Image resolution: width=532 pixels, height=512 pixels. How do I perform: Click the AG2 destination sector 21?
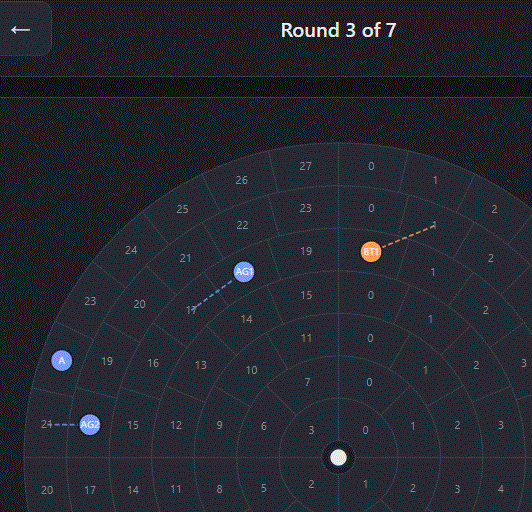coord(46,424)
